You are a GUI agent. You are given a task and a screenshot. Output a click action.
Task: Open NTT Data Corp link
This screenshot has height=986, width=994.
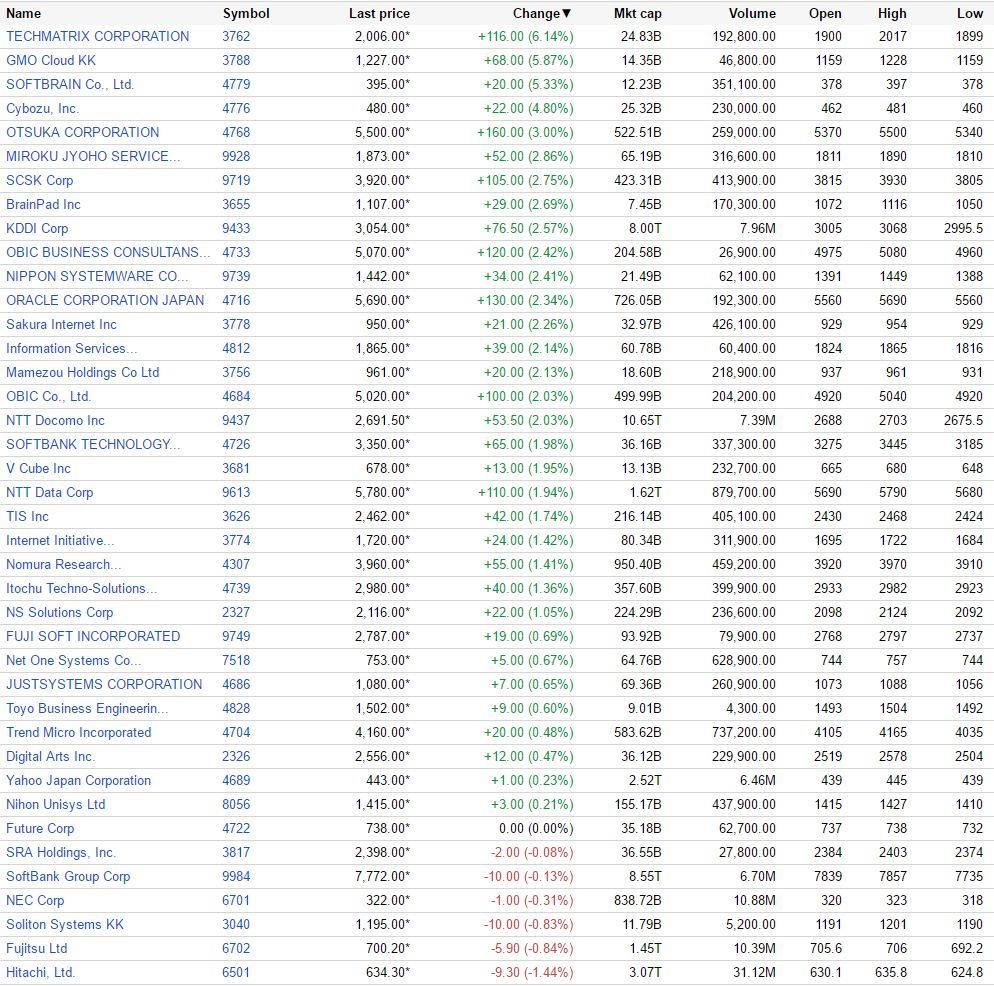click(49, 493)
